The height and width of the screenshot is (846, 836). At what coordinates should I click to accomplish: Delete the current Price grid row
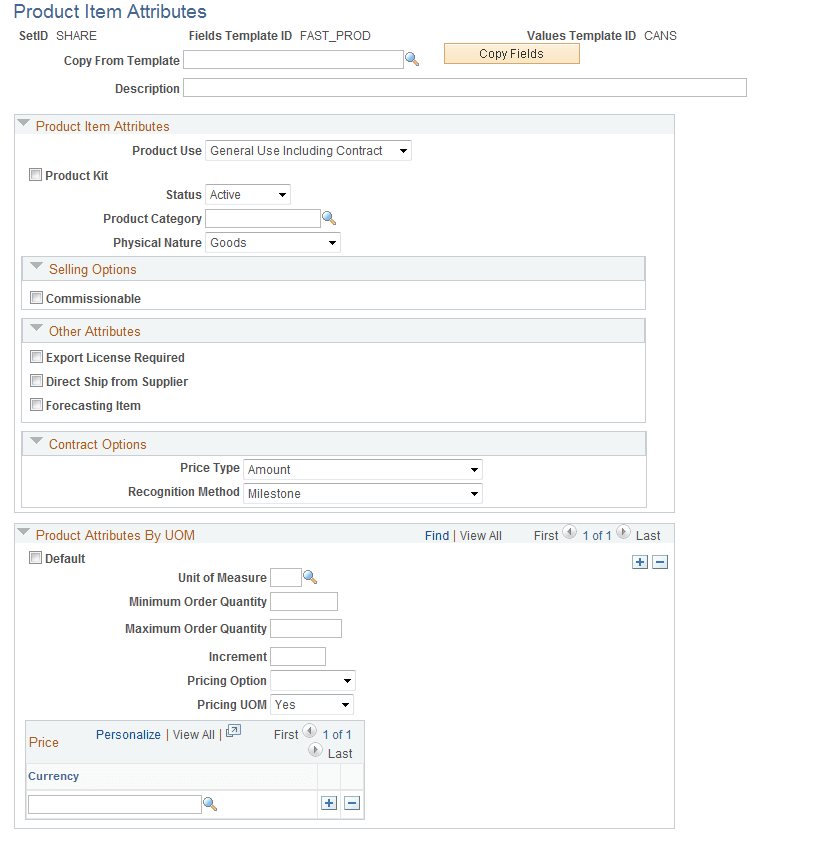tap(352, 803)
